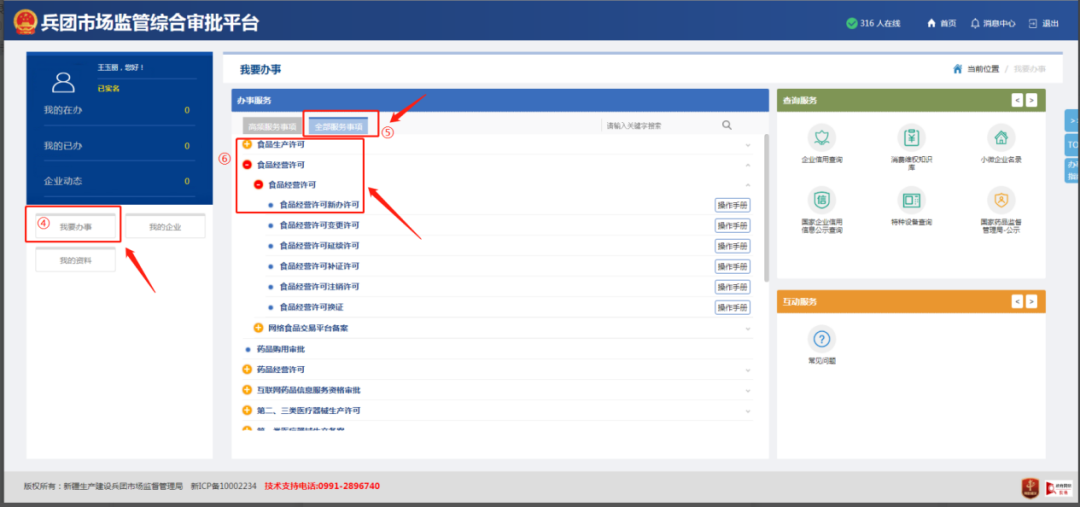Select 食品经营许可注销许可 item

tap(319, 287)
